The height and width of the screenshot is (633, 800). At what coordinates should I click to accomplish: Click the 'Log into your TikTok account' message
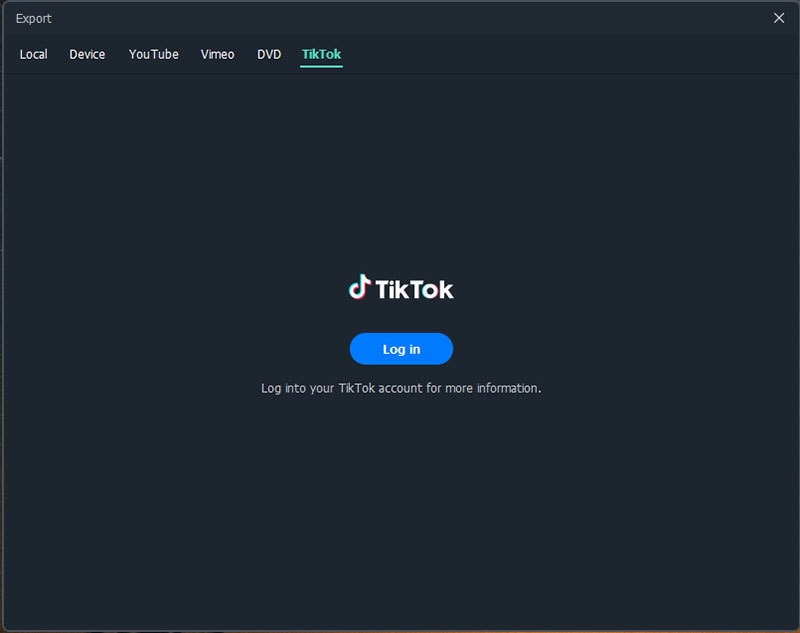(401, 388)
